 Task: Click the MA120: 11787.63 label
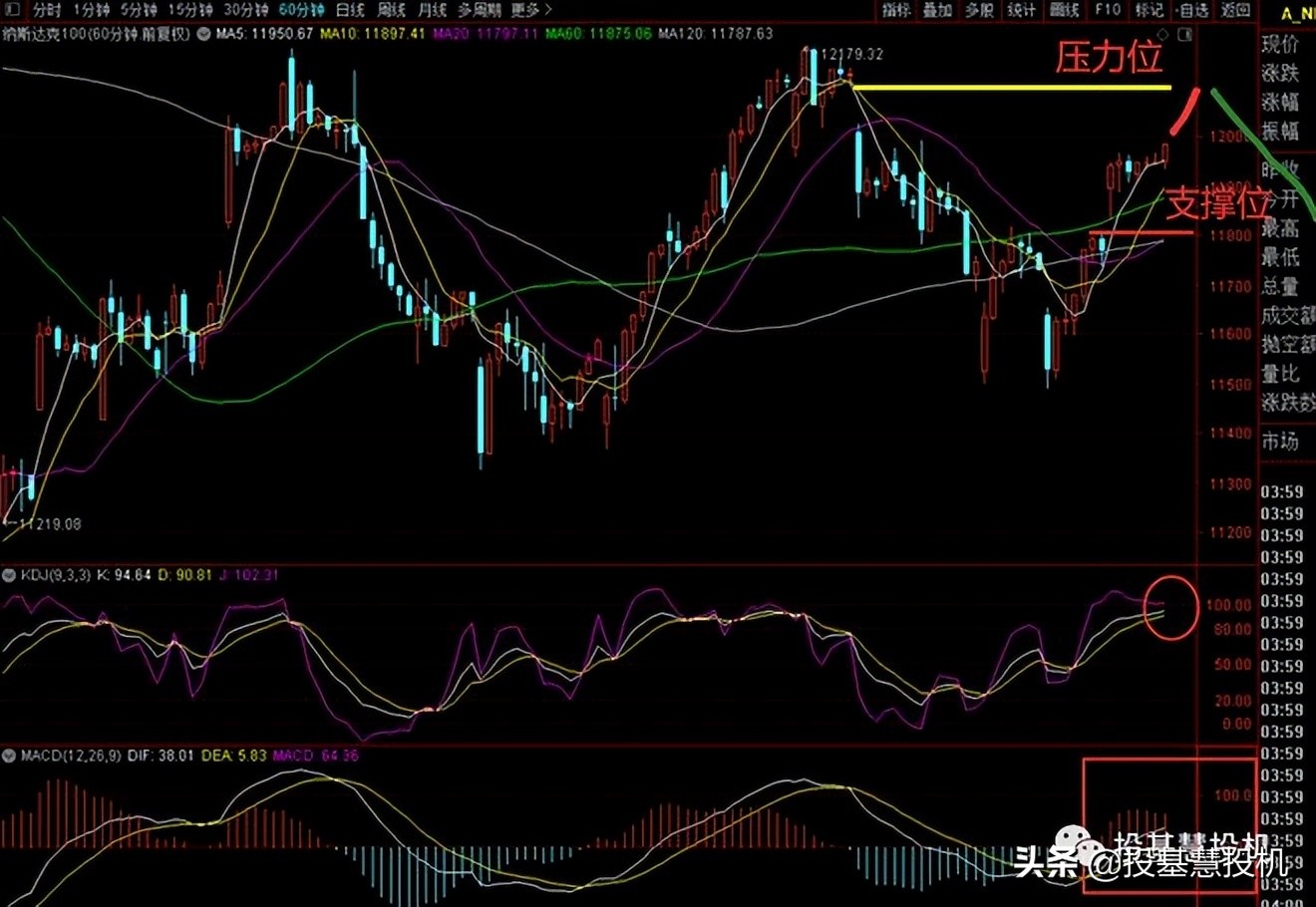715,34
